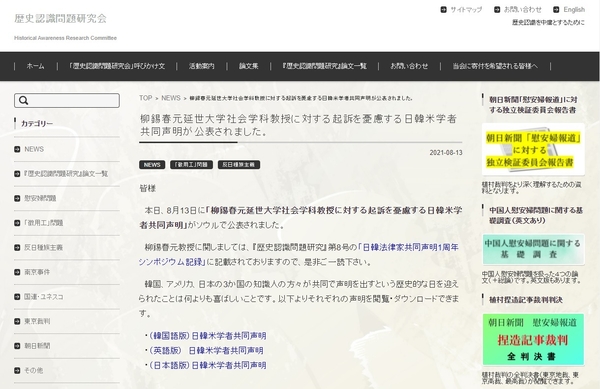Click the カテゴリー heading
This screenshot has height=389, width=600.
[x=37, y=124]
